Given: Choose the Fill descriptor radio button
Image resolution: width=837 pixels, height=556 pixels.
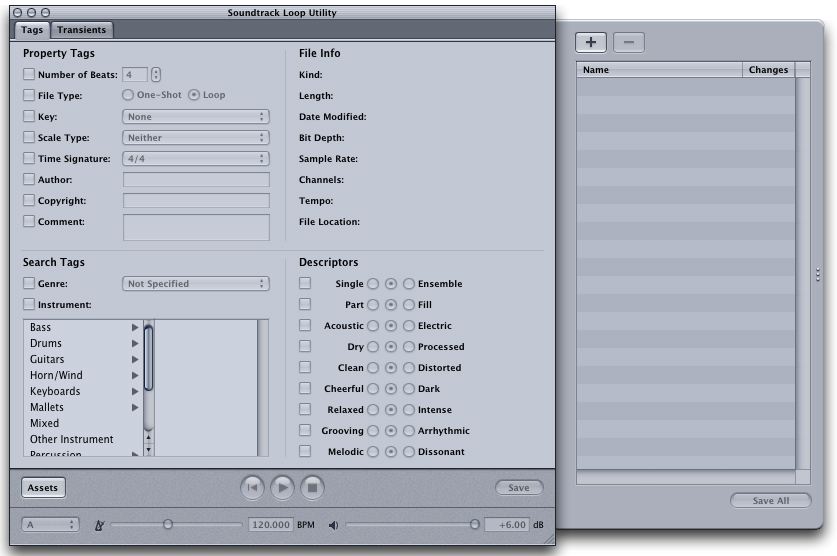Looking at the screenshot, I should click(409, 305).
